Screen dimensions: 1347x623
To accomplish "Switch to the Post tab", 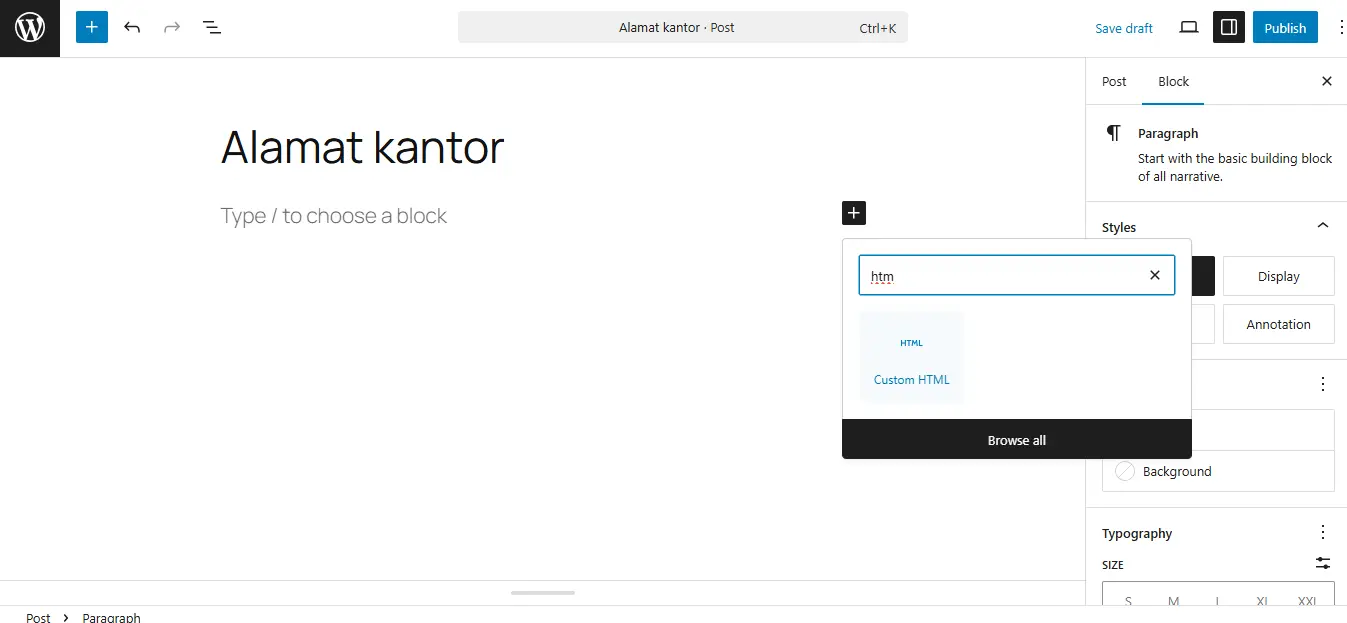I will point(1114,82).
